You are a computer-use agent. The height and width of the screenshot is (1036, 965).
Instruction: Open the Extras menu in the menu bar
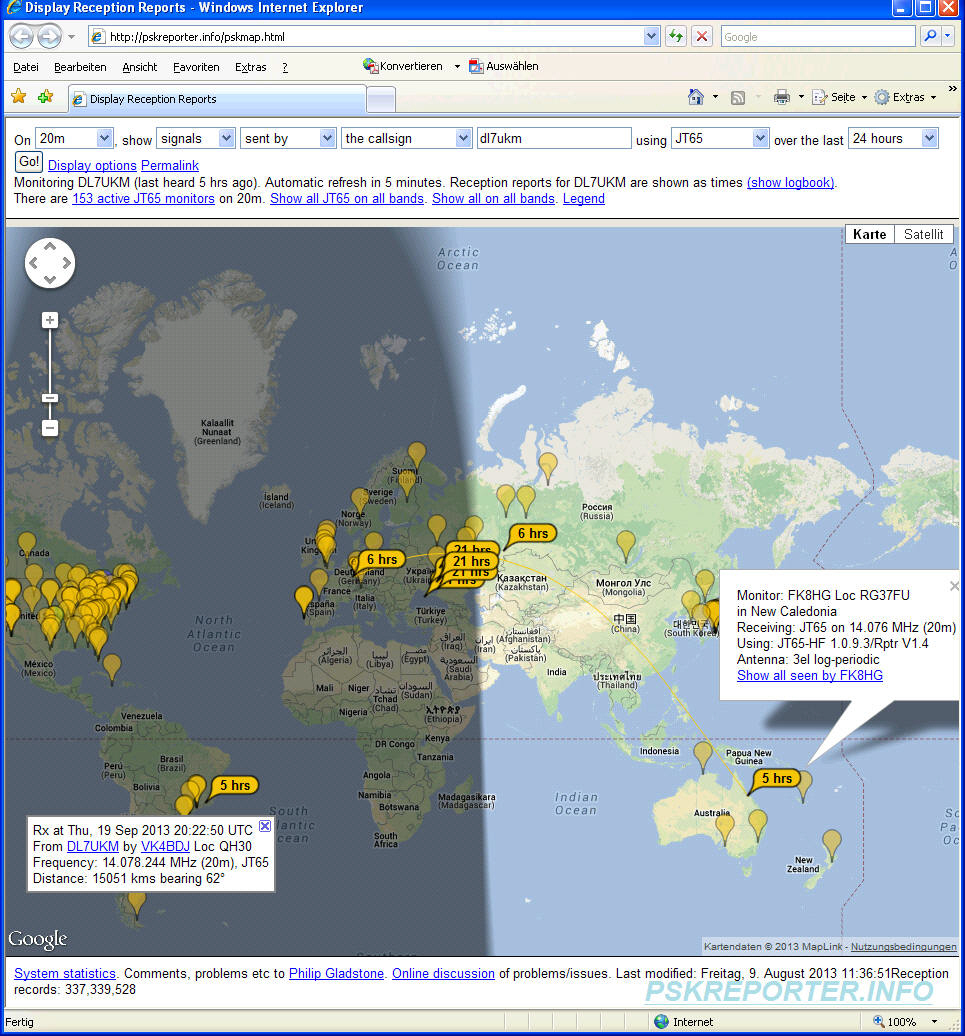tap(250, 67)
